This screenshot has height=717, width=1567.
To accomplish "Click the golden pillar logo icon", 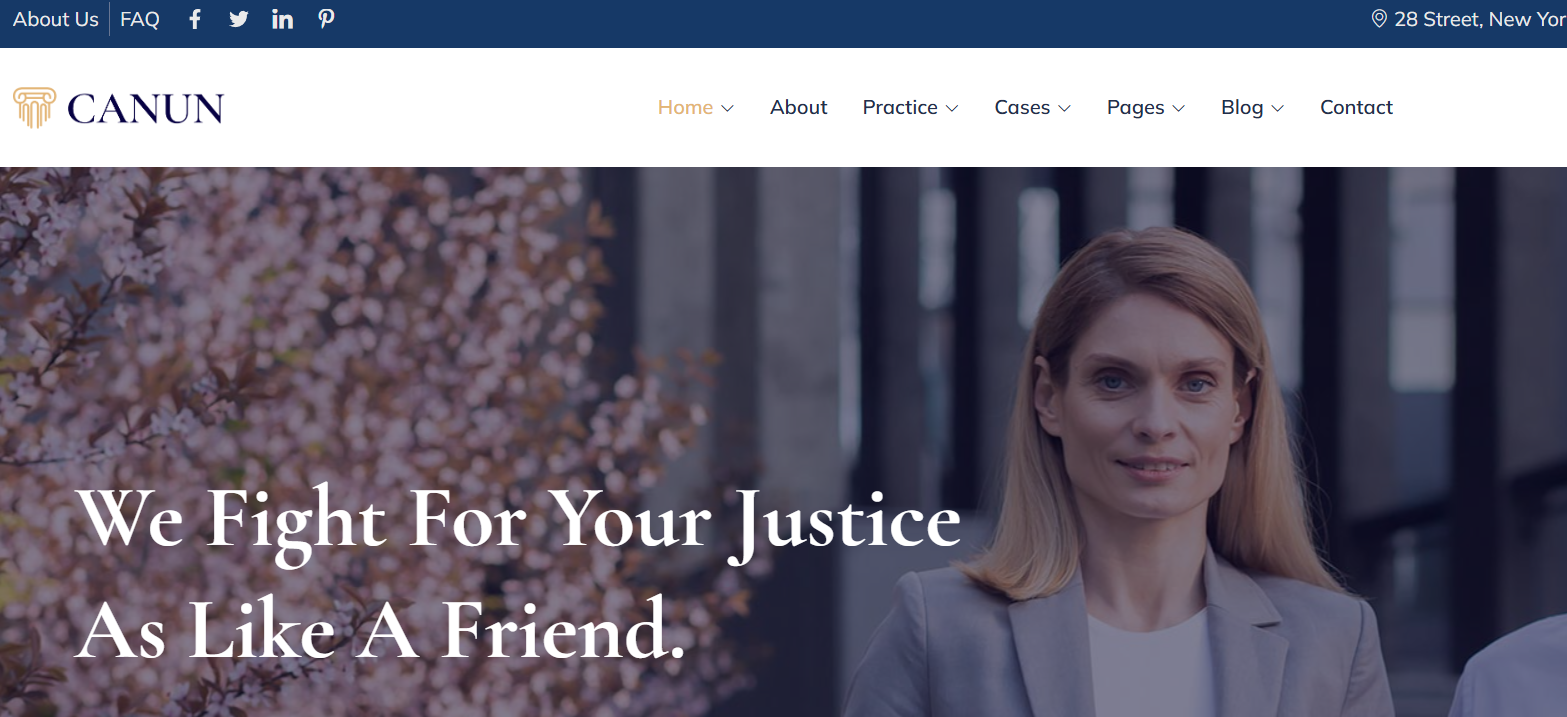I will [x=34, y=107].
